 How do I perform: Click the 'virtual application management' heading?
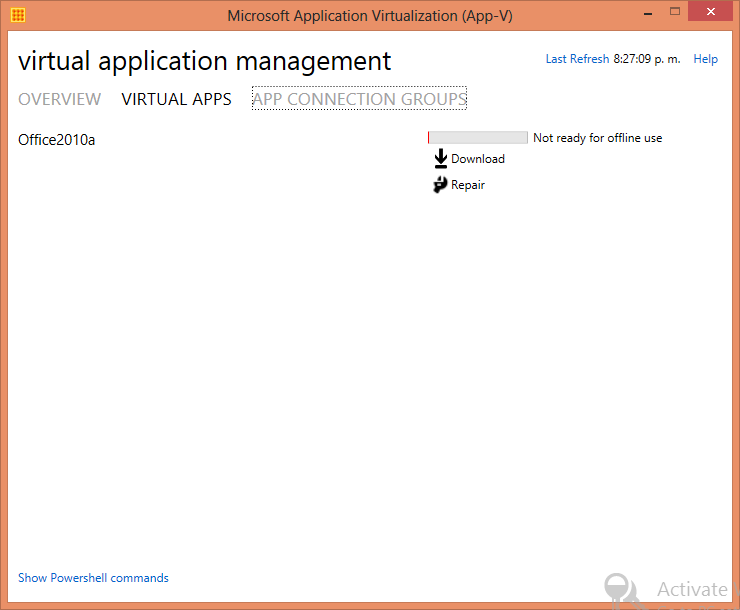204,61
